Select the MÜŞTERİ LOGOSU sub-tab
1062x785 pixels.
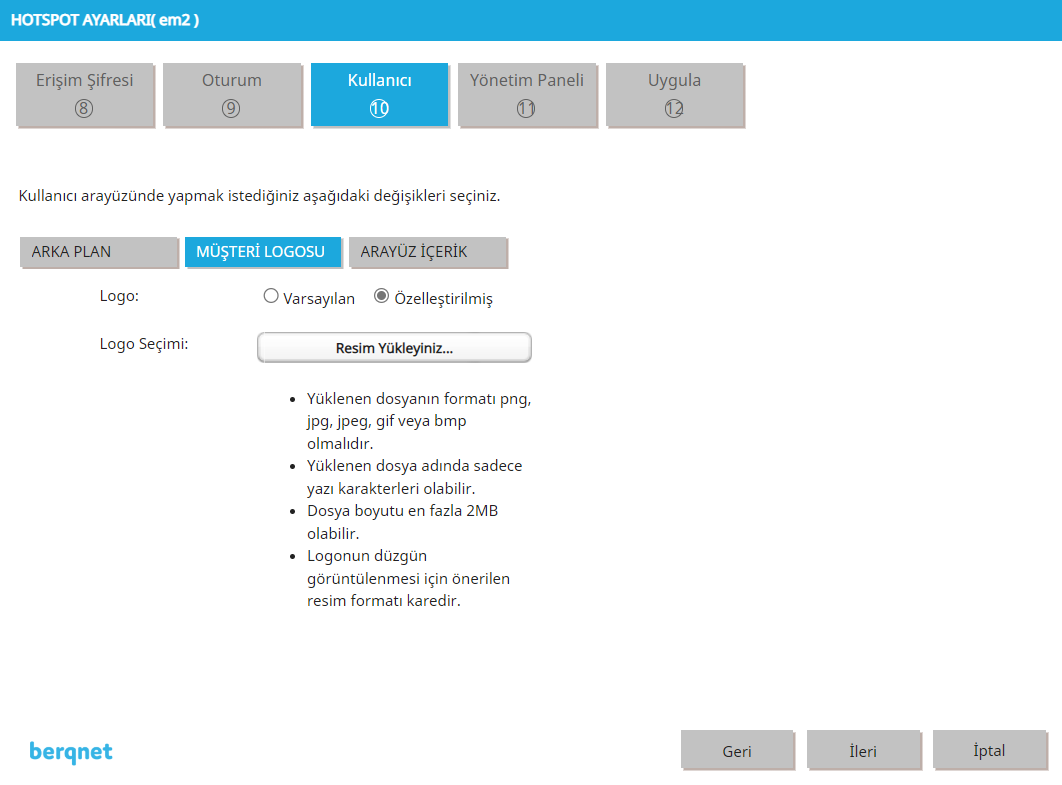pos(263,252)
